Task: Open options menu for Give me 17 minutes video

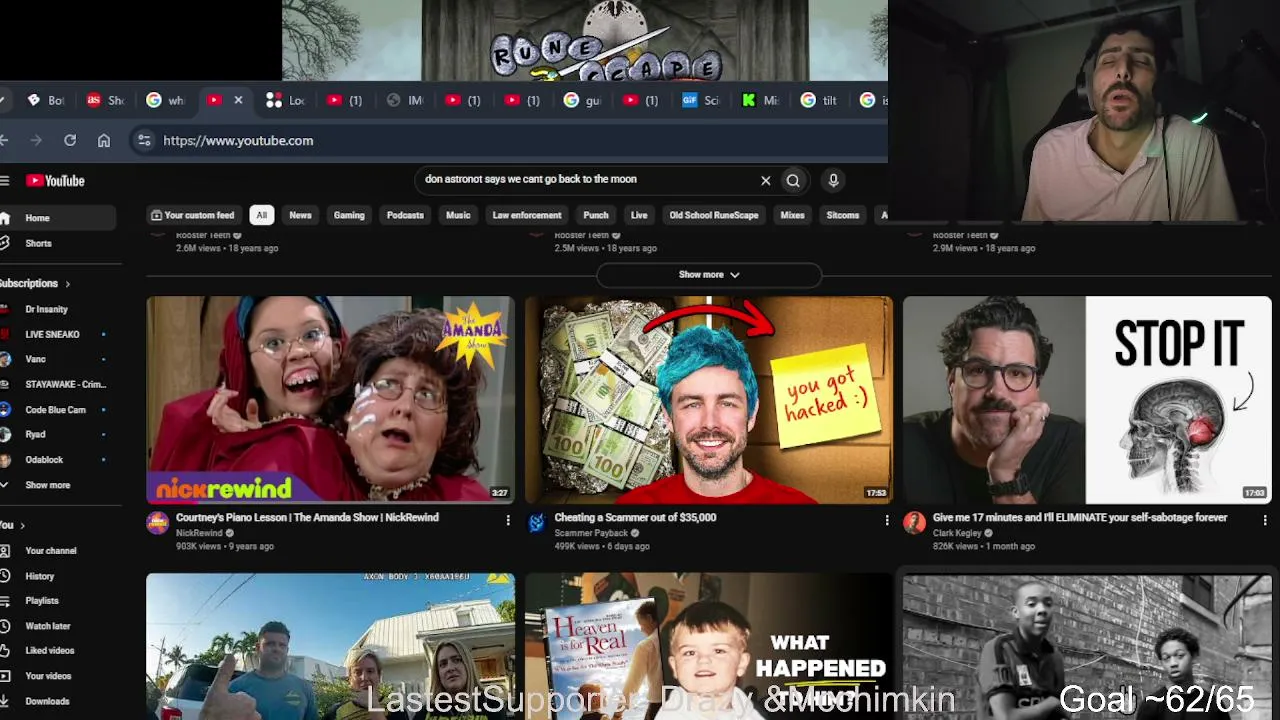Action: pyautogui.click(x=1264, y=520)
